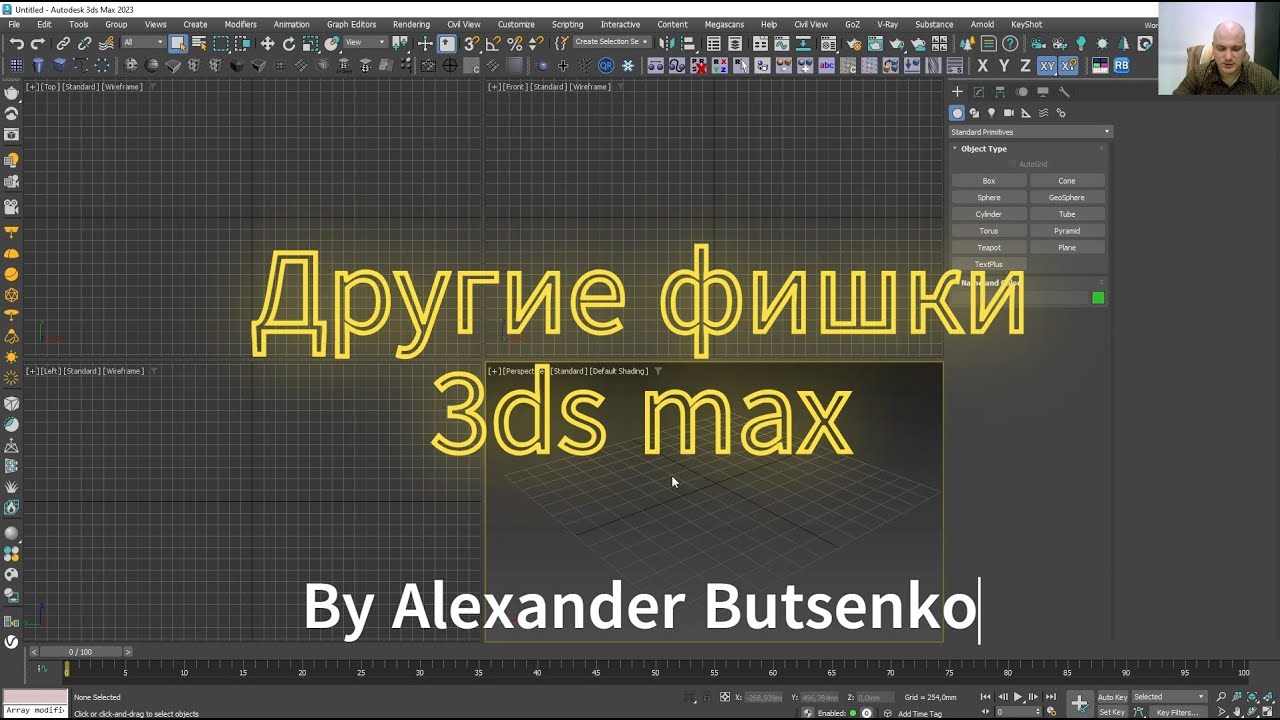
Task: Toggle Angle Snap icon
Action: coord(493,44)
